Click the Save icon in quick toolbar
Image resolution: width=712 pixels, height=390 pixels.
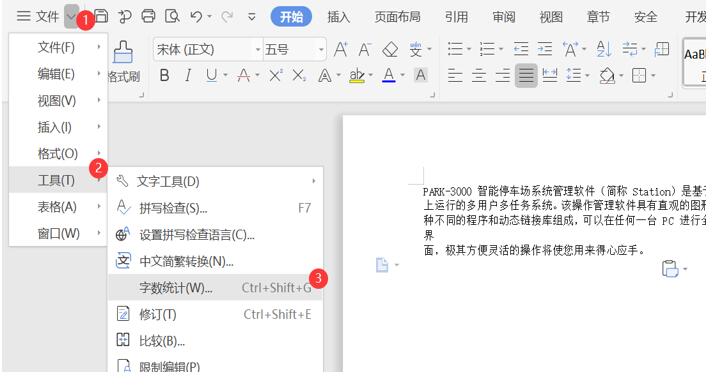[101, 16]
